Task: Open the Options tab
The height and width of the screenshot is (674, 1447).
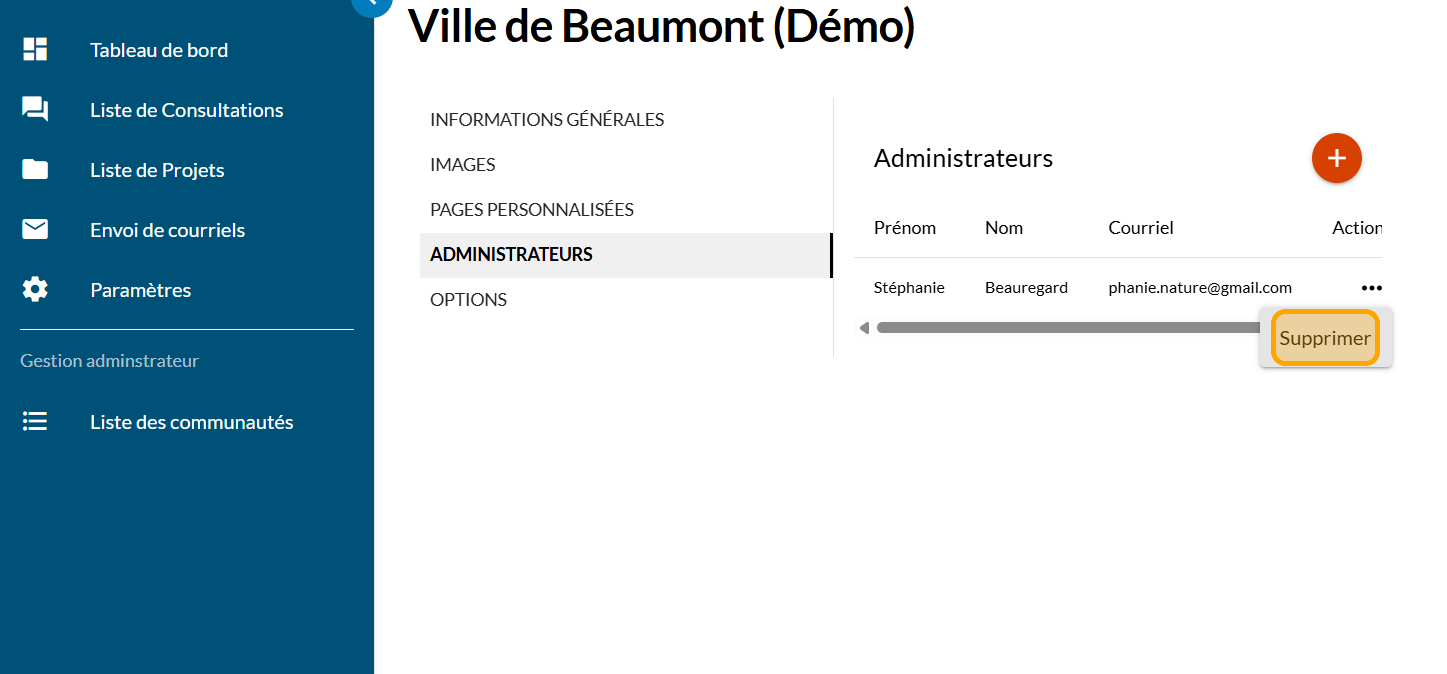Action: tap(468, 300)
